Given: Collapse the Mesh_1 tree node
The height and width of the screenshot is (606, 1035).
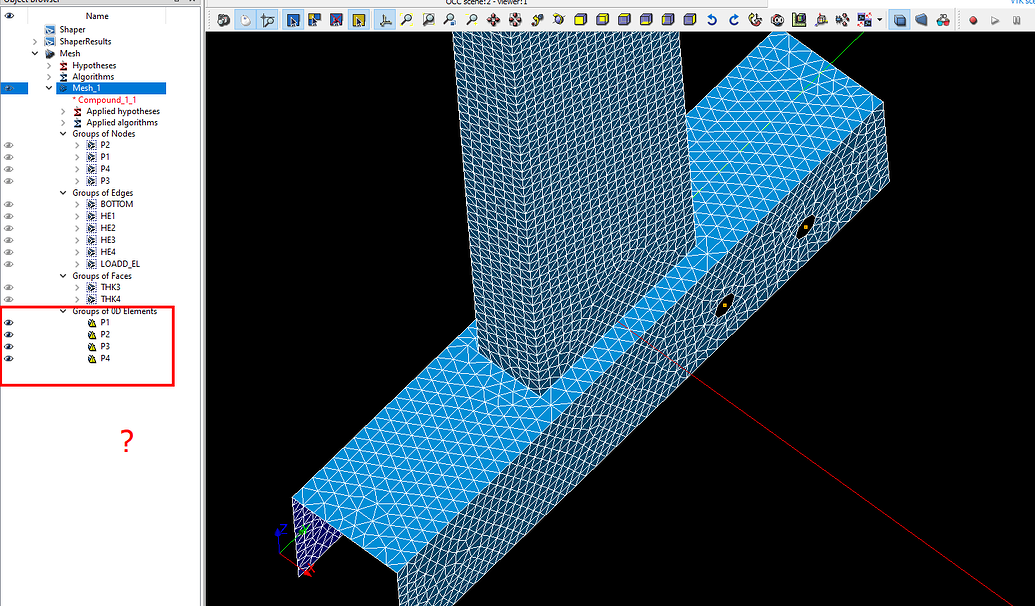Looking at the screenshot, I should tap(49, 88).
